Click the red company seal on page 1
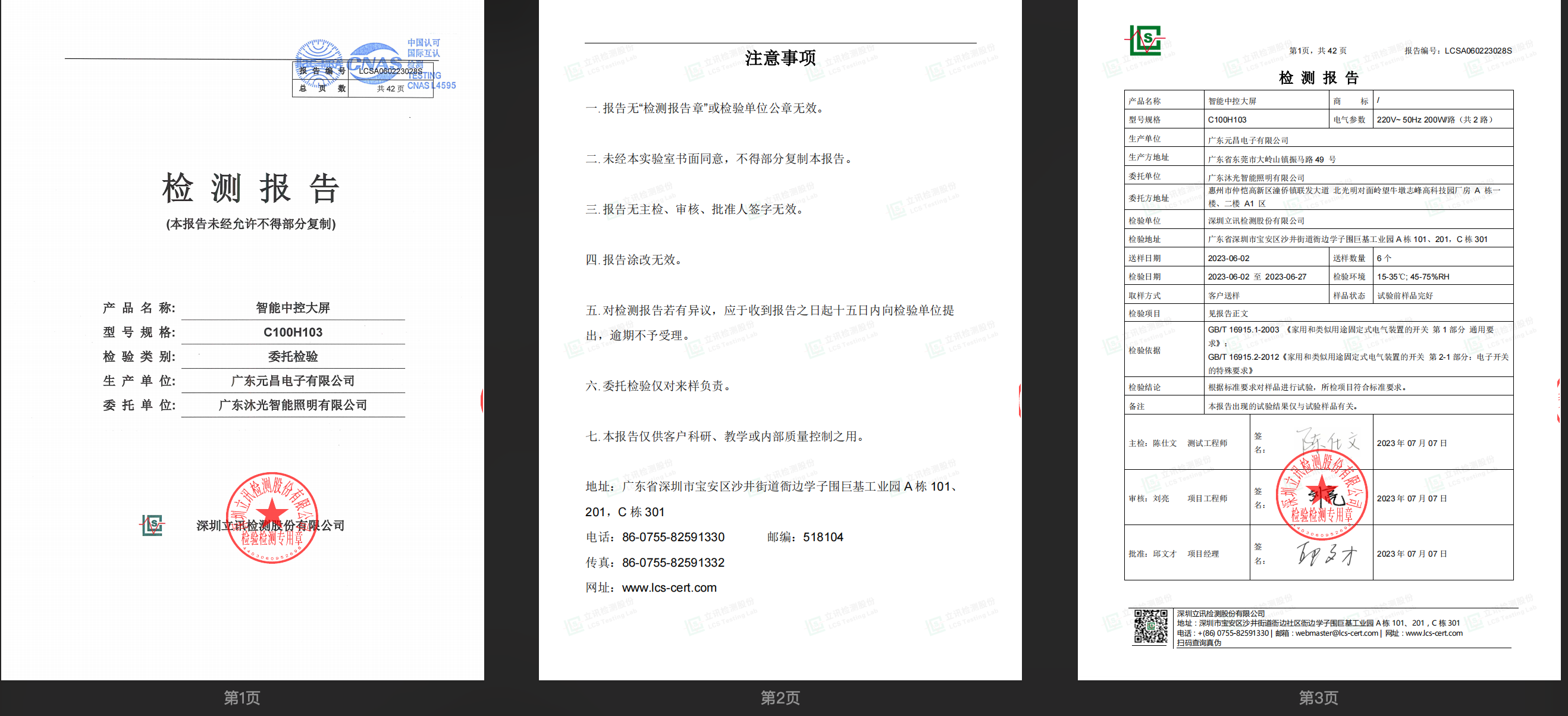 pos(271,517)
